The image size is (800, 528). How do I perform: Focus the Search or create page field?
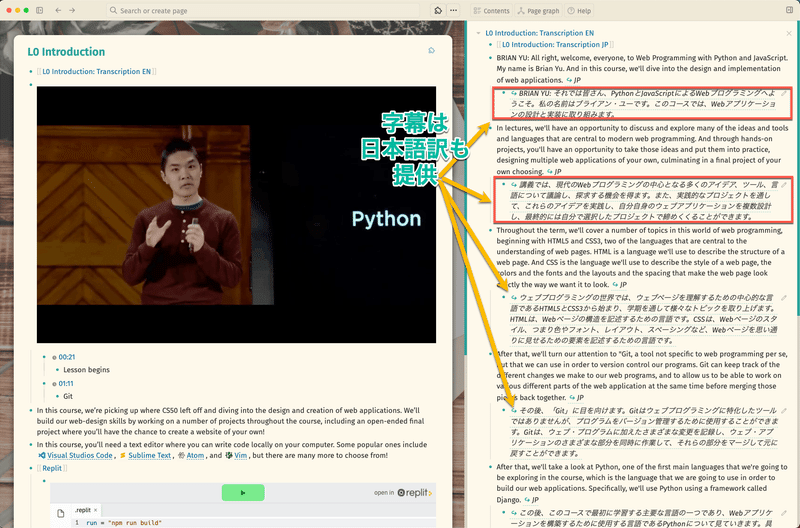point(263,10)
